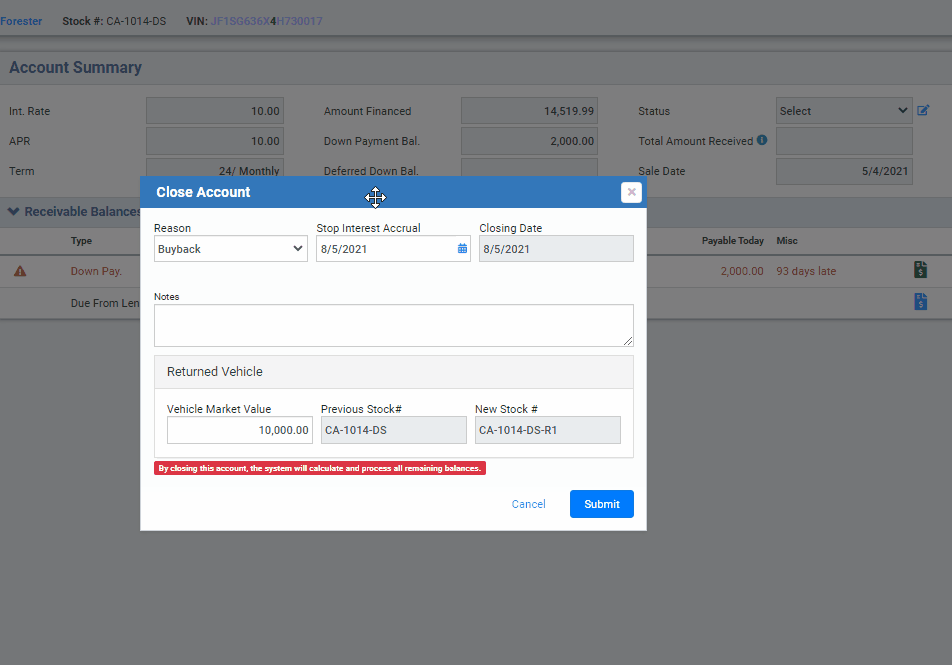Click into the Notes text area
The height and width of the screenshot is (665, 952).
[x=393, y=326]
